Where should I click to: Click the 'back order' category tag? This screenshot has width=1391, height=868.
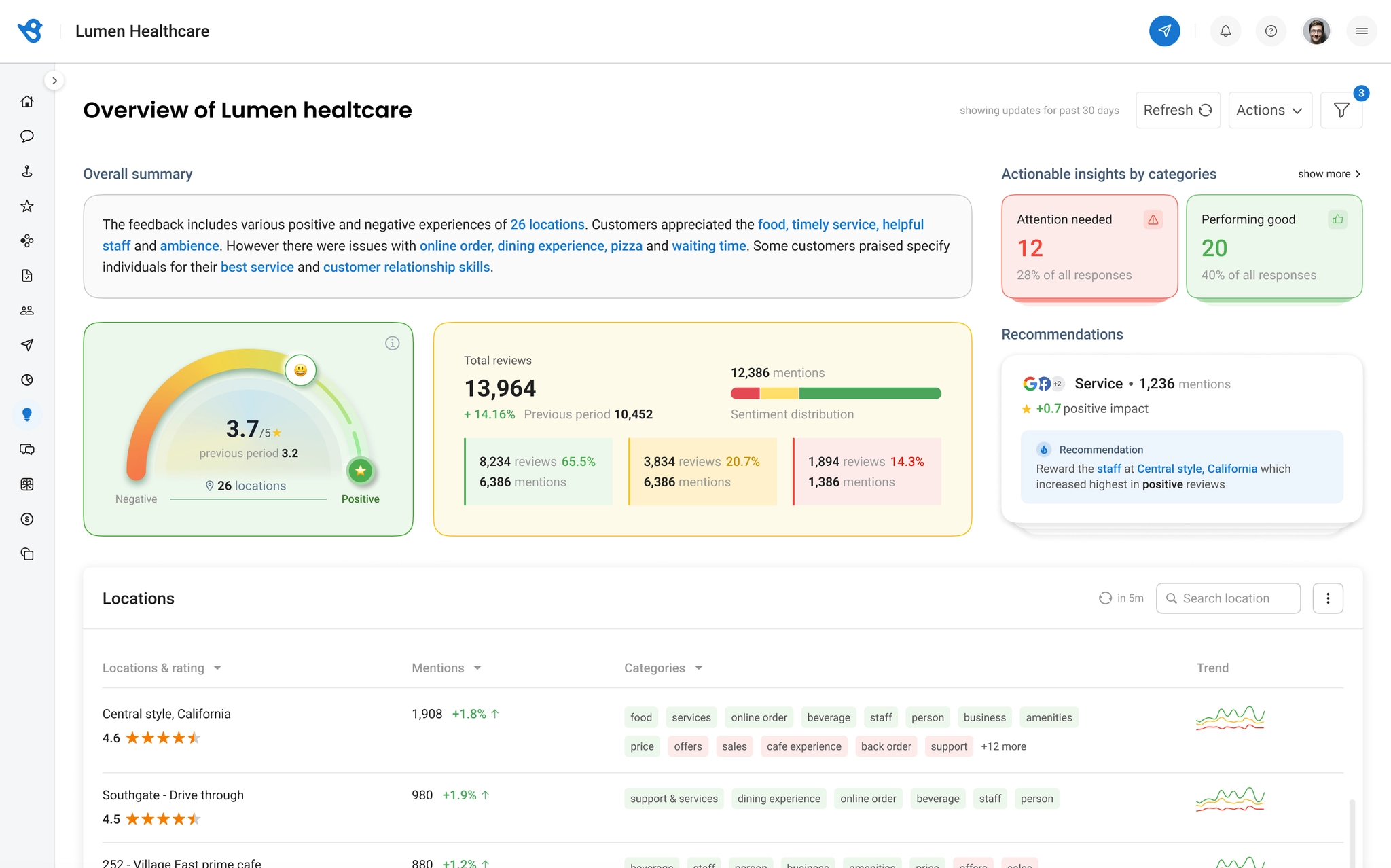click(886, 746)
